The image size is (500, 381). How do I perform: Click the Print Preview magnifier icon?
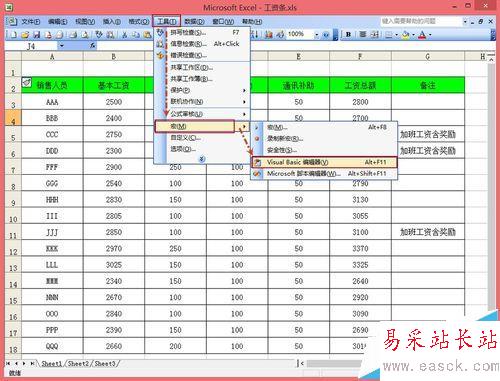pyautogui.click(x=85, y=34)
